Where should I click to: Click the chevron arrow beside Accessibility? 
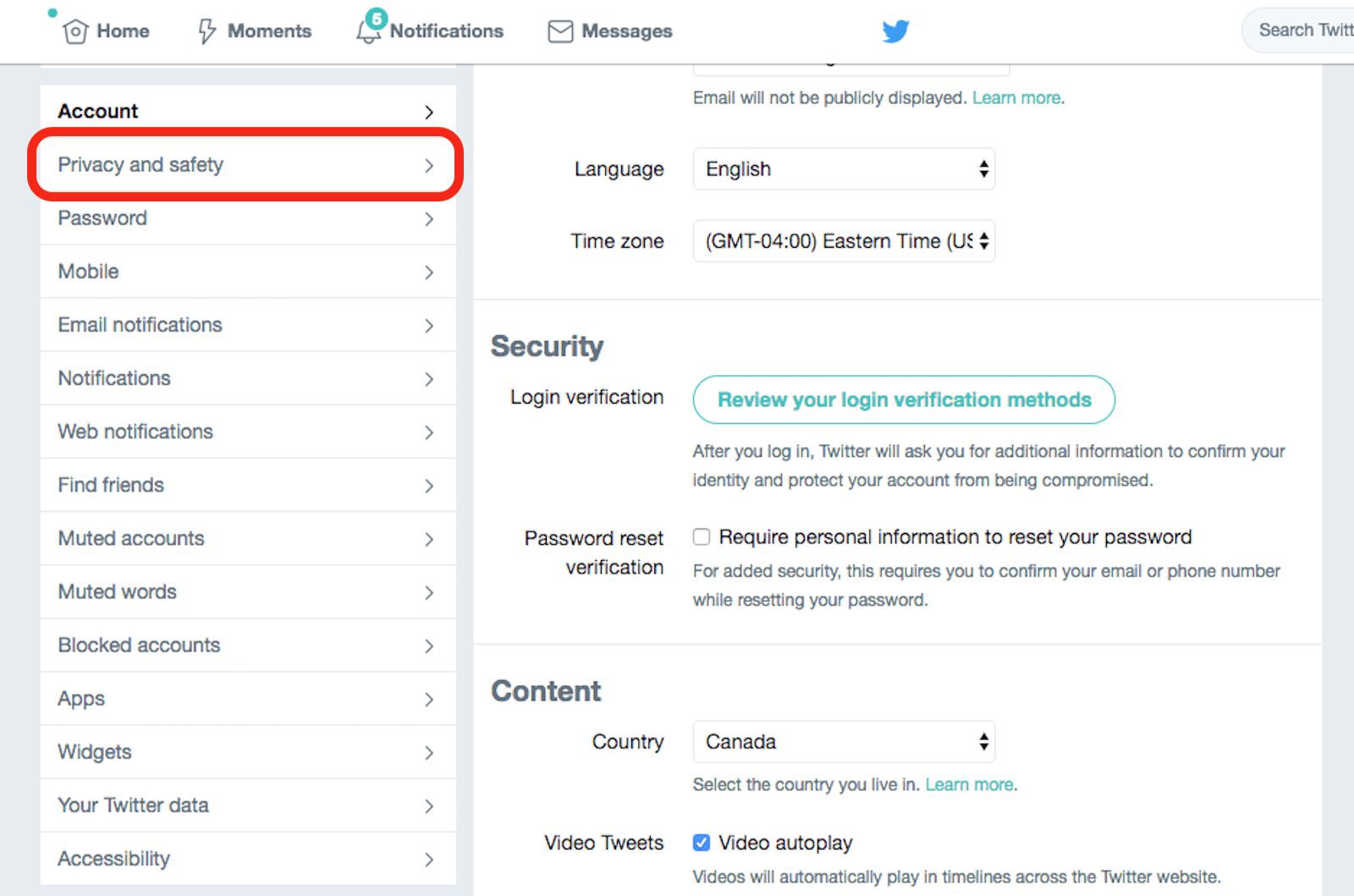[429, 860]
